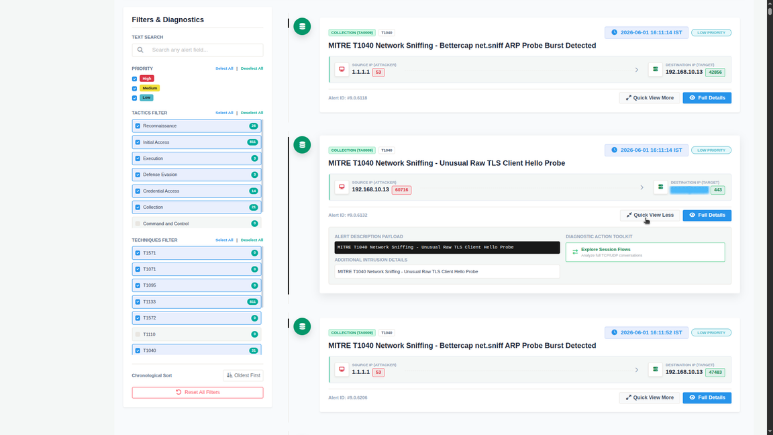Click destination server icon next to port 42856
This screenshot has height=435, width=773.
[655, 70]
